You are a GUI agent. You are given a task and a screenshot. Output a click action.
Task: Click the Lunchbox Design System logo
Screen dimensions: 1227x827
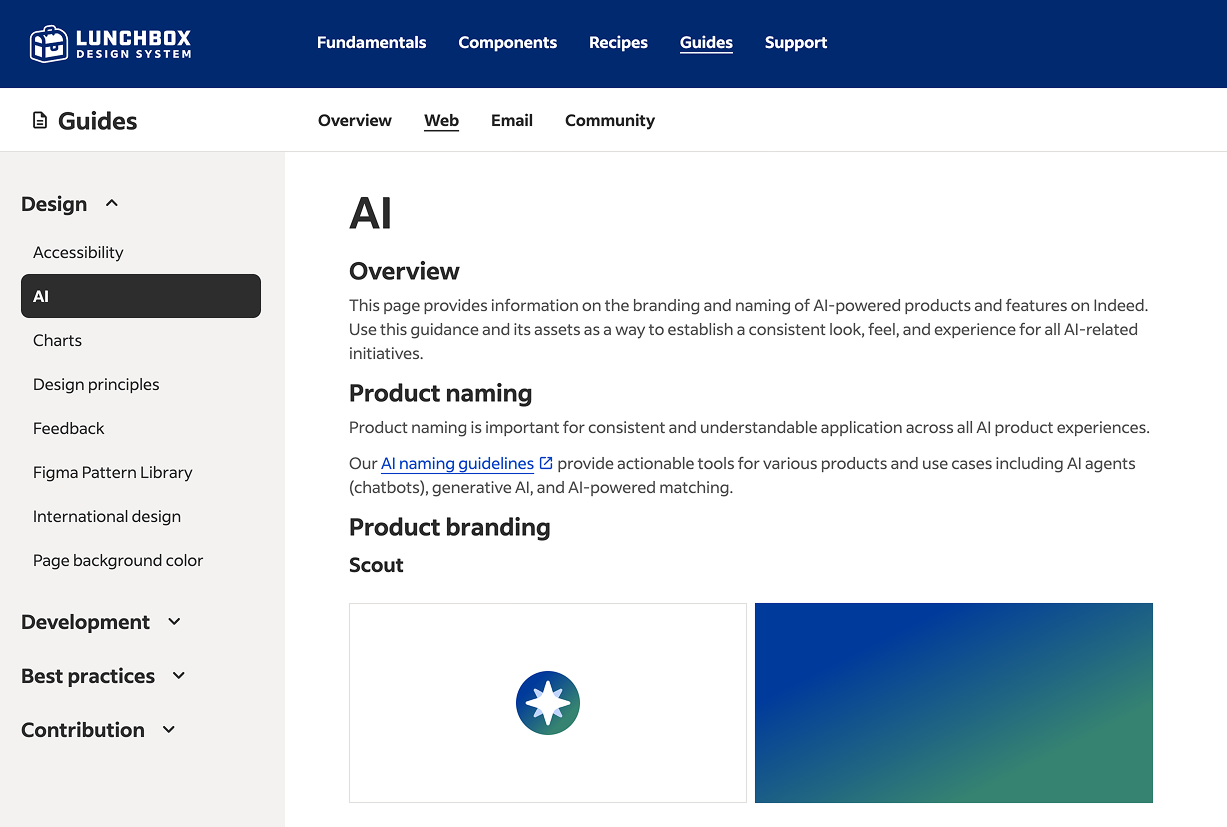pyautogui.click(x=110, y=43)
